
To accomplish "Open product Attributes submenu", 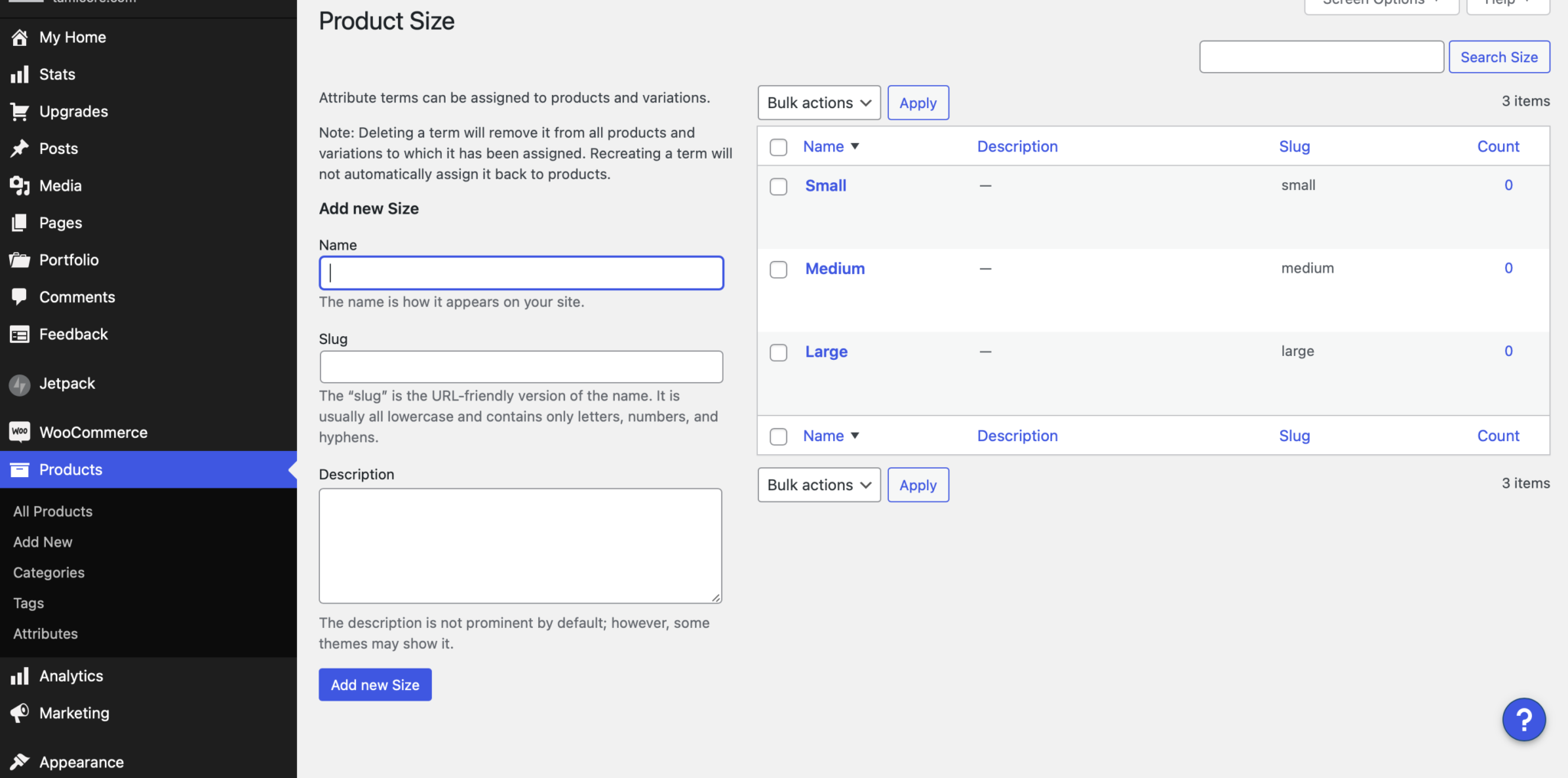I will (45, 634).
